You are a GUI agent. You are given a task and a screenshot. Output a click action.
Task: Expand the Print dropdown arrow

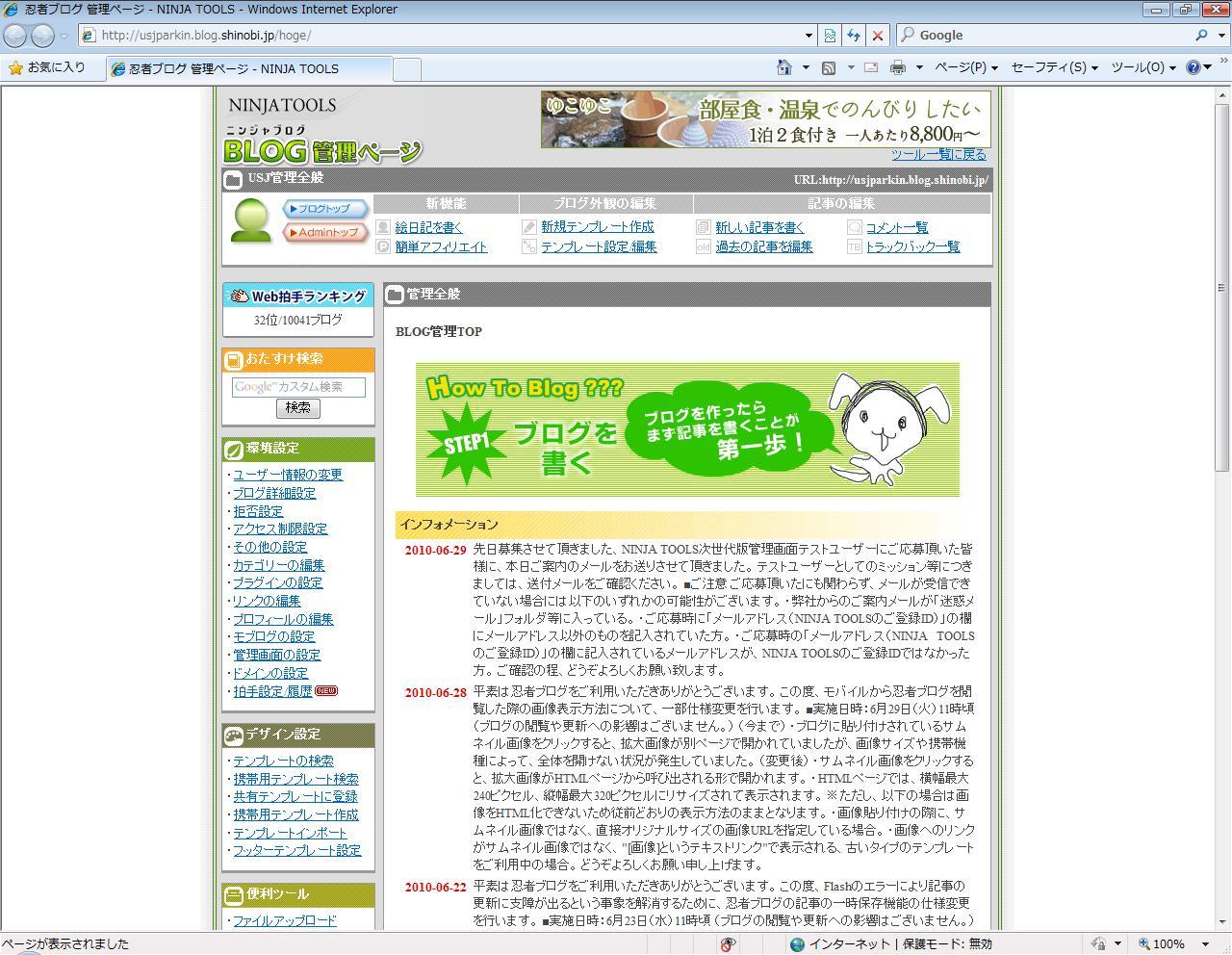coord(919,67)
